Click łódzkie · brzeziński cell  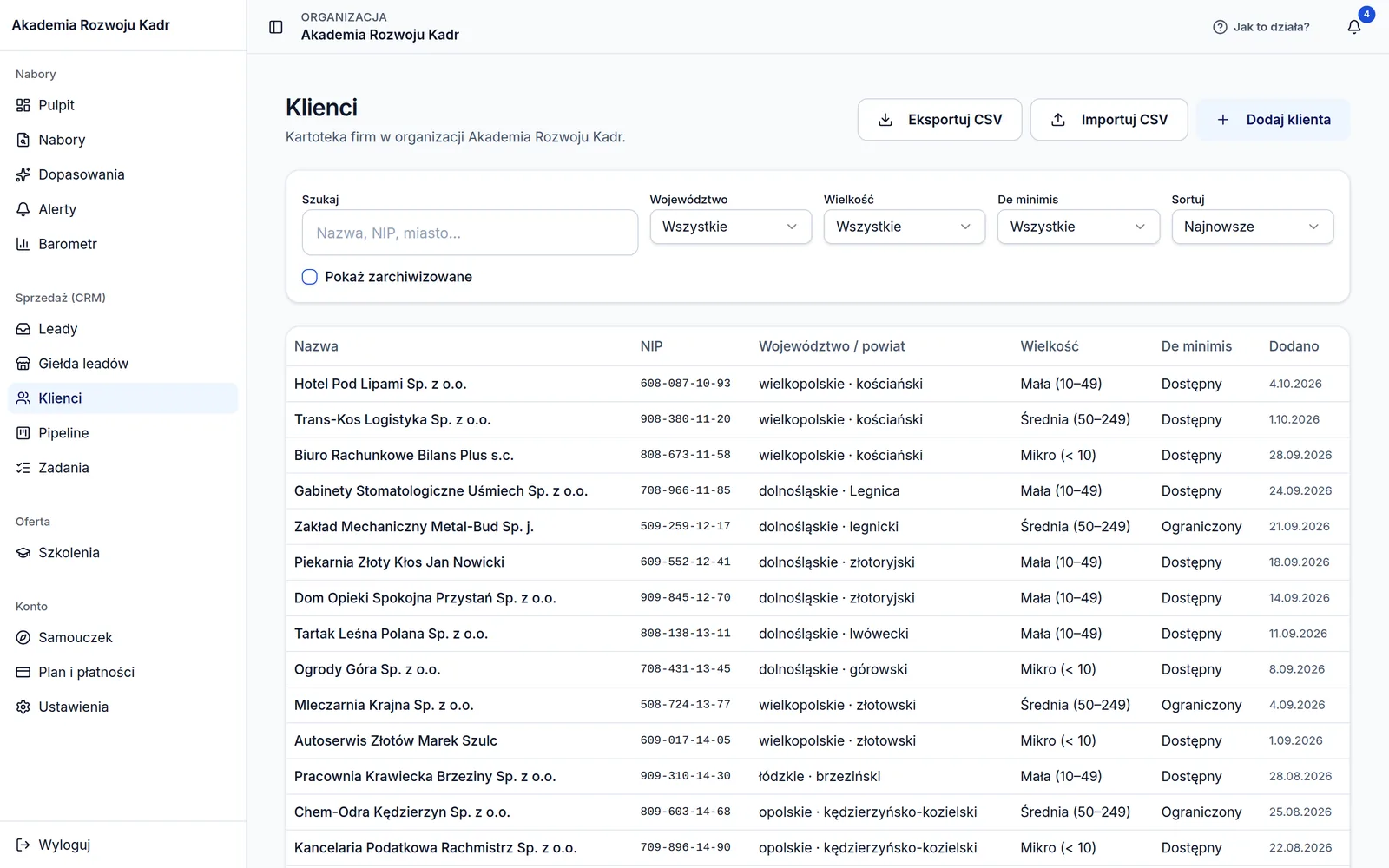(x=820, y=776)
